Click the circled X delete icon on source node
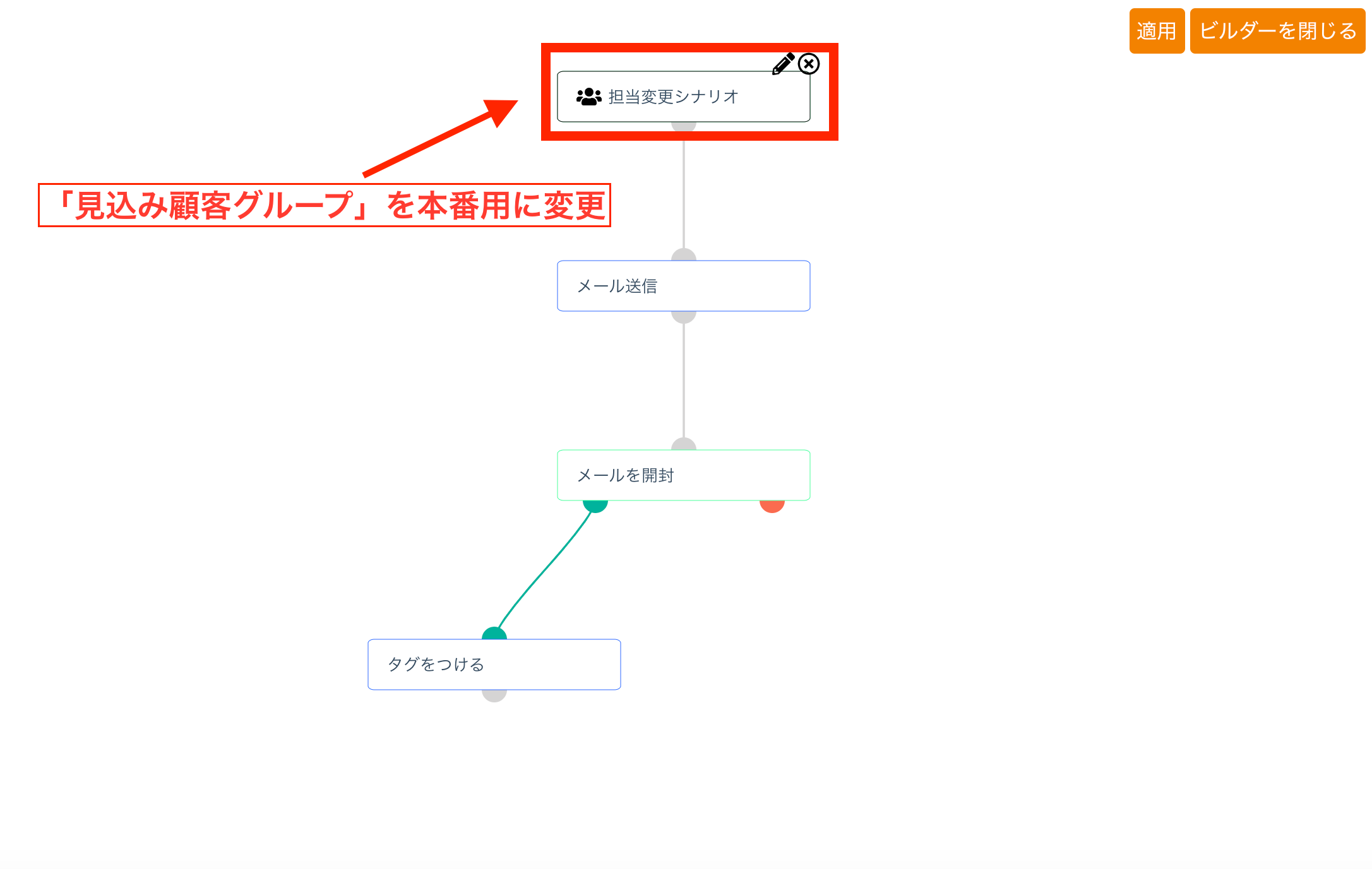 [x=809, y=64]
